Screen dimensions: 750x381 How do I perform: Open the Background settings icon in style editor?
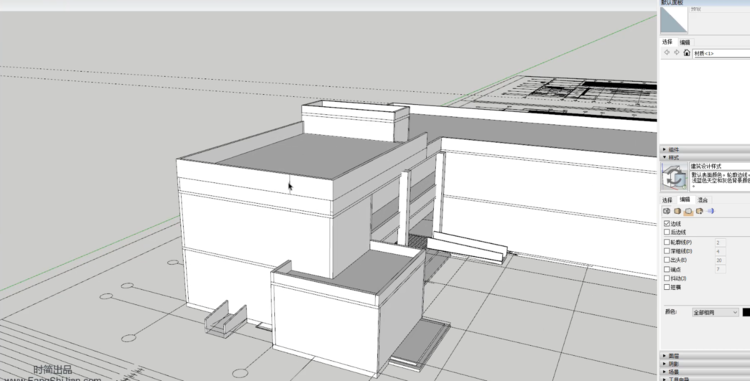[x=688, y=211]
